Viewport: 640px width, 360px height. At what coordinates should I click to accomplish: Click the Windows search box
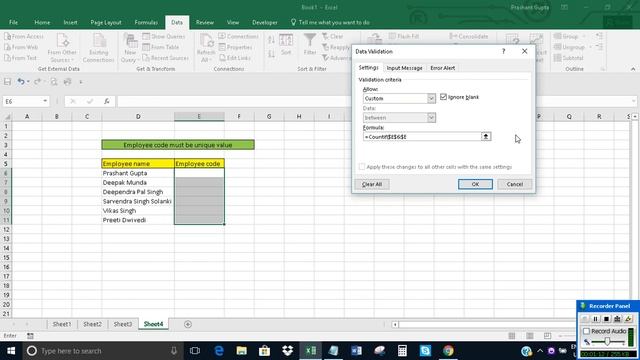pos(102,351)
